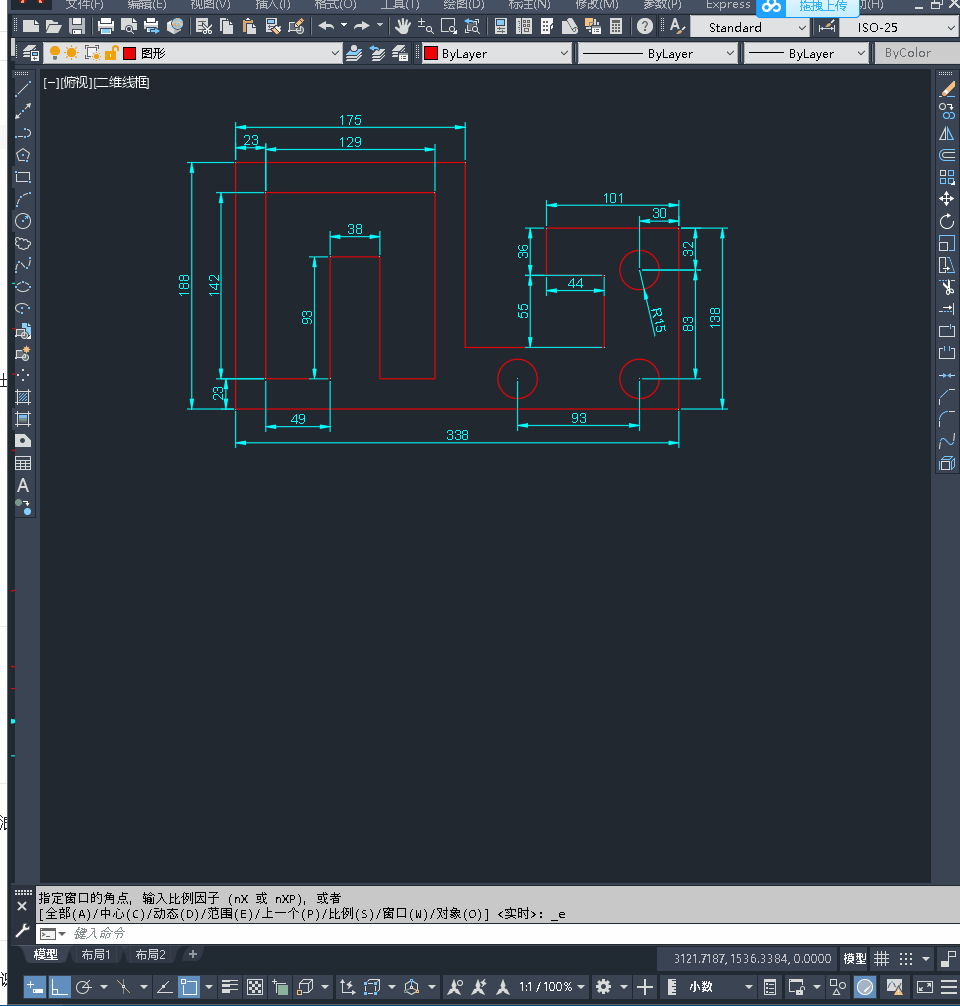Choose the Hatch tool
The height and width of the screenshot is (1006, 960).
[23, 397]
